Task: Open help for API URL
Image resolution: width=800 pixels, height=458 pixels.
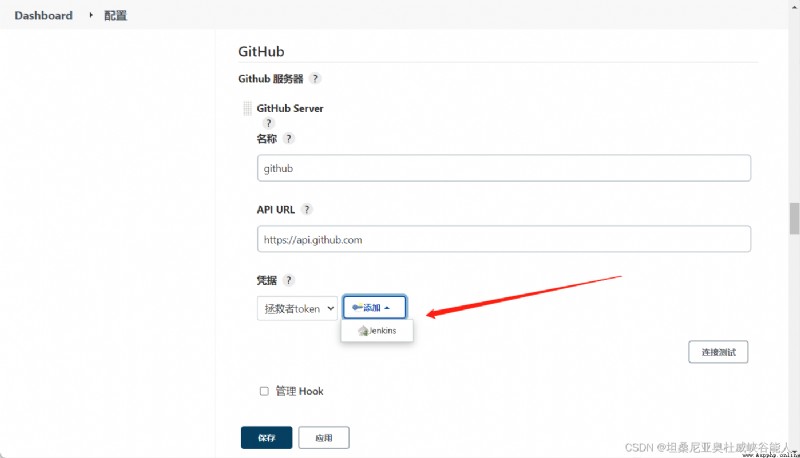Action: pyautogui.click(x=307, y=209)
